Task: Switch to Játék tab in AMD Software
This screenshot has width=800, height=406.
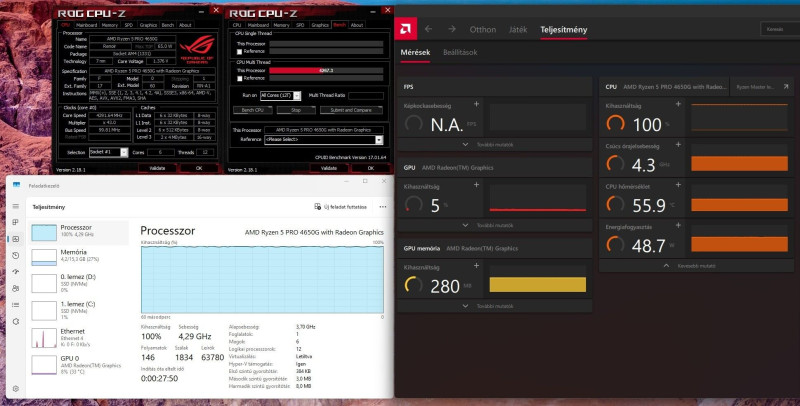Action: coord(518,30)
